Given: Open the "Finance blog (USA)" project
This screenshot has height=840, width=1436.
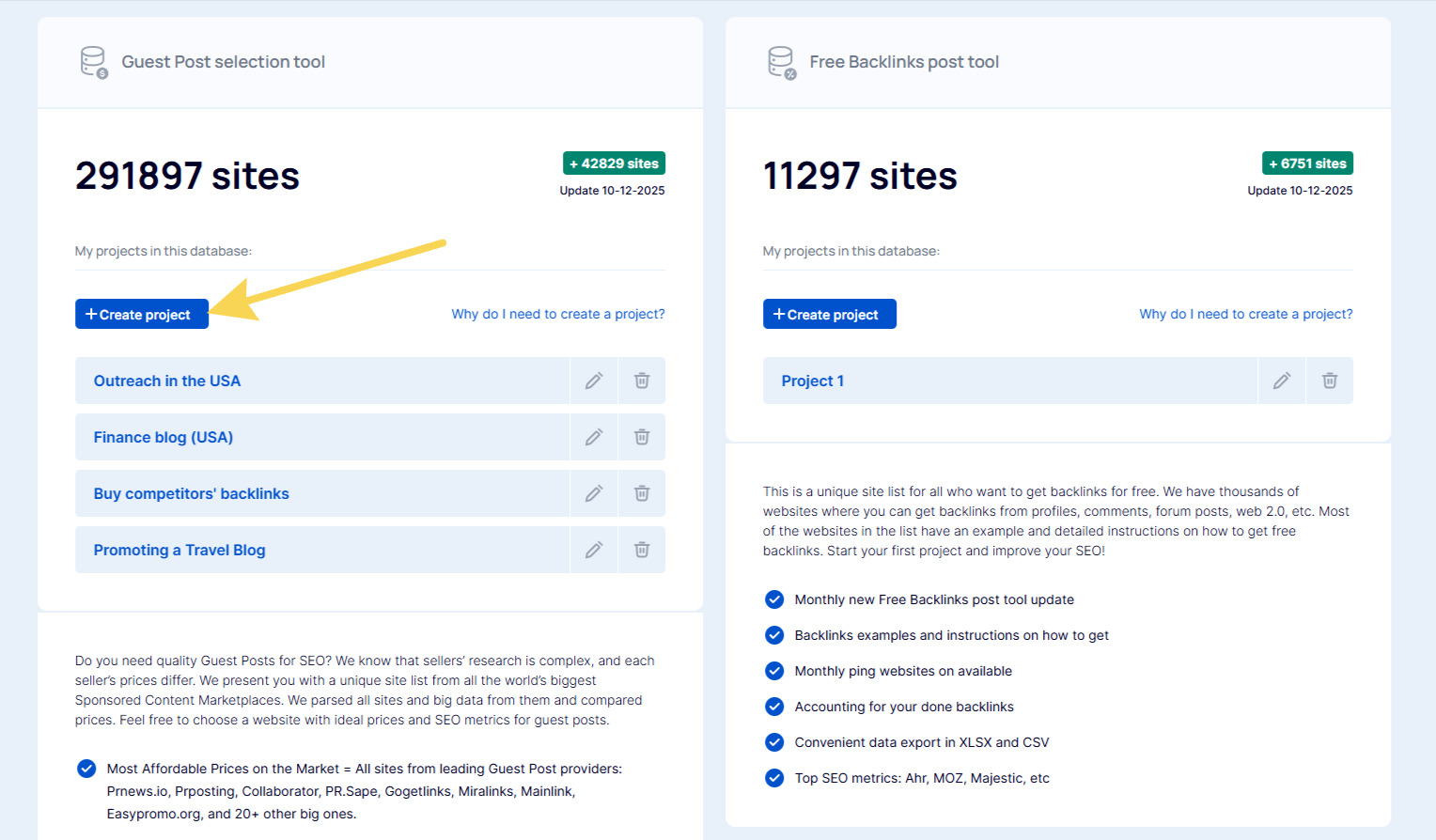Looking at the screenshot, I should pos(163,437).
